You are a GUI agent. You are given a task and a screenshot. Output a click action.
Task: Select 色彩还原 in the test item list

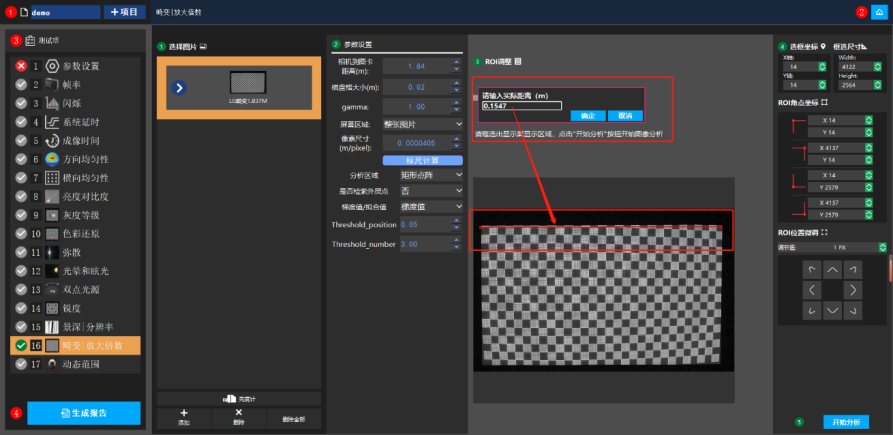click(x=75, y=233)
